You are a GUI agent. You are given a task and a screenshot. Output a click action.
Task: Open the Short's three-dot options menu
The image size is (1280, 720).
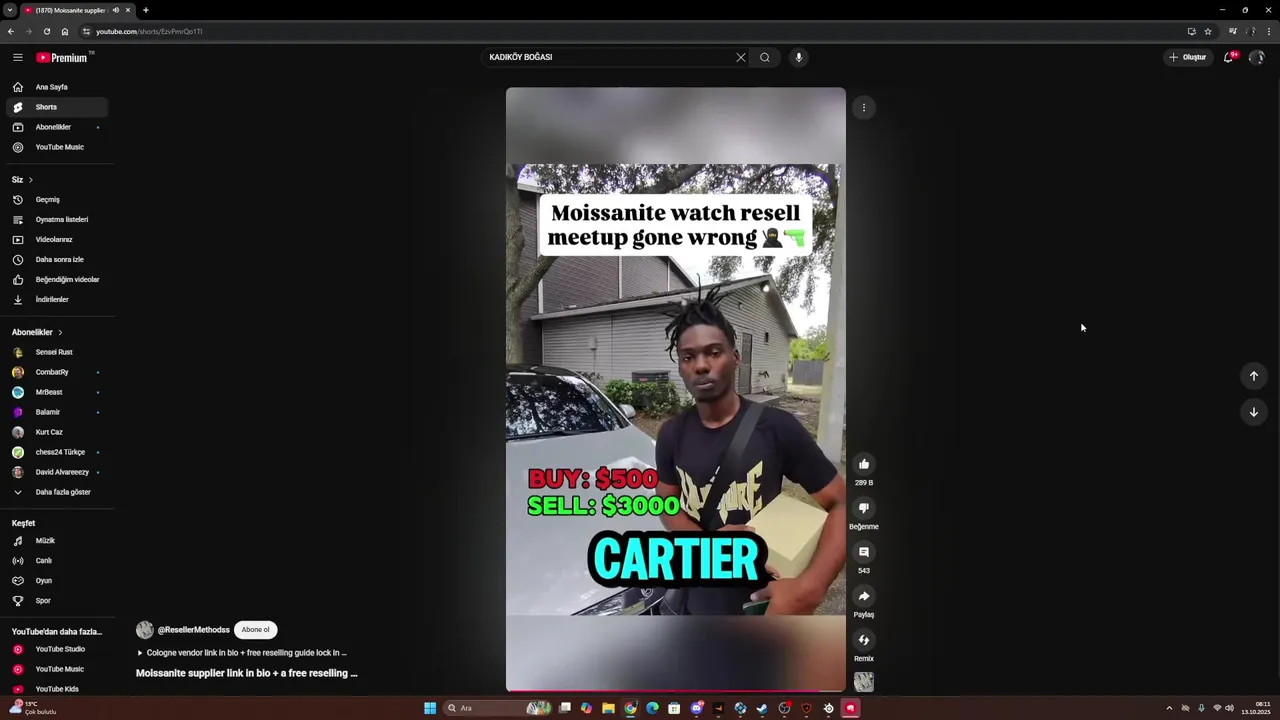pyautogui.click(x=864, y=108)
